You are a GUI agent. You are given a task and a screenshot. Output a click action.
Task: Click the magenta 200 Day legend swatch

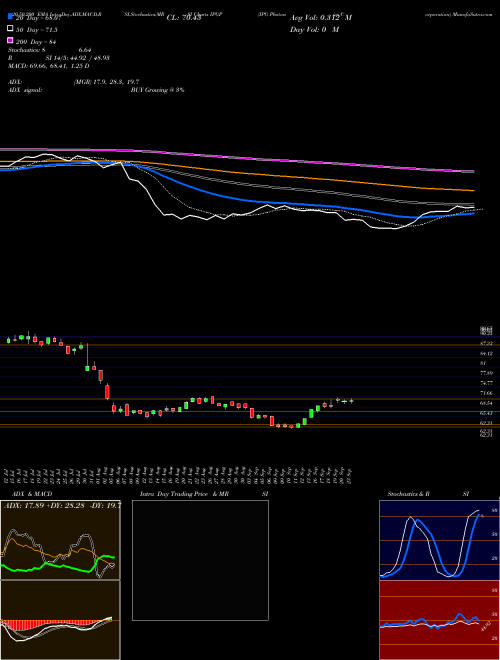(10, 40)
